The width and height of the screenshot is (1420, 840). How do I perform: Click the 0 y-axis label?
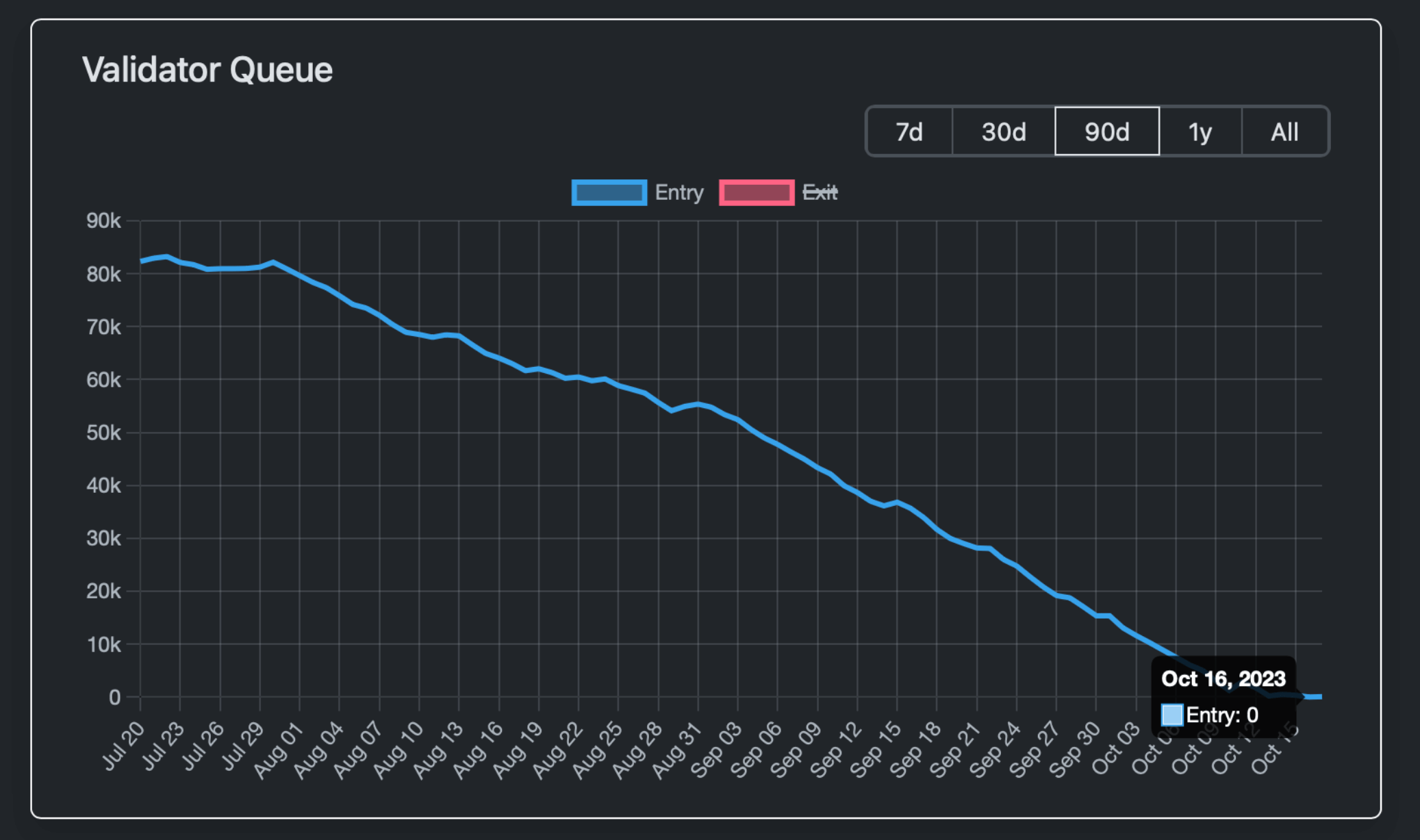click(x=114, y=697)
